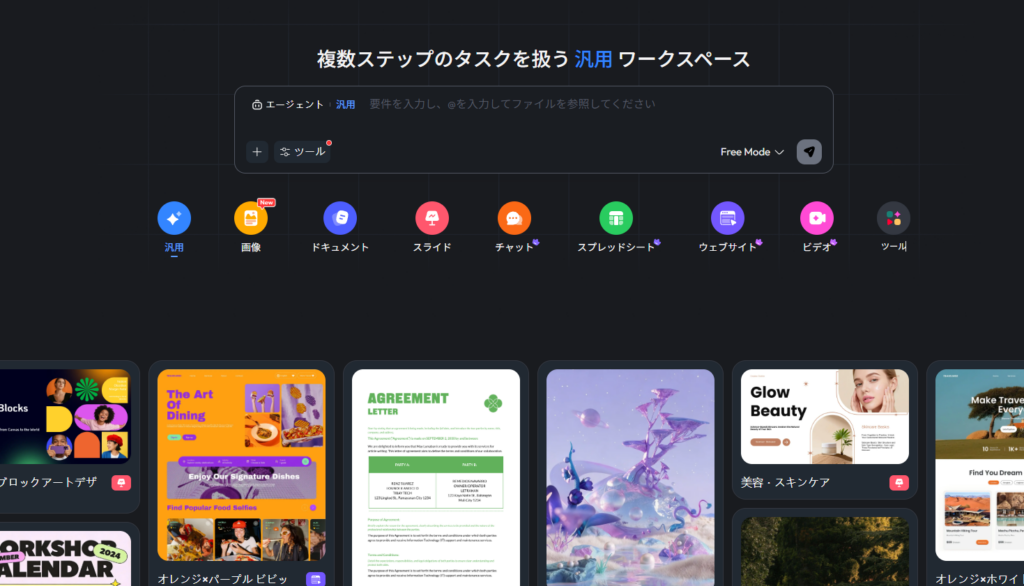Choose the ドキュメント document icon
Image resolution: width=1024 pixels, height=586 pixels.
click(340, 218)
